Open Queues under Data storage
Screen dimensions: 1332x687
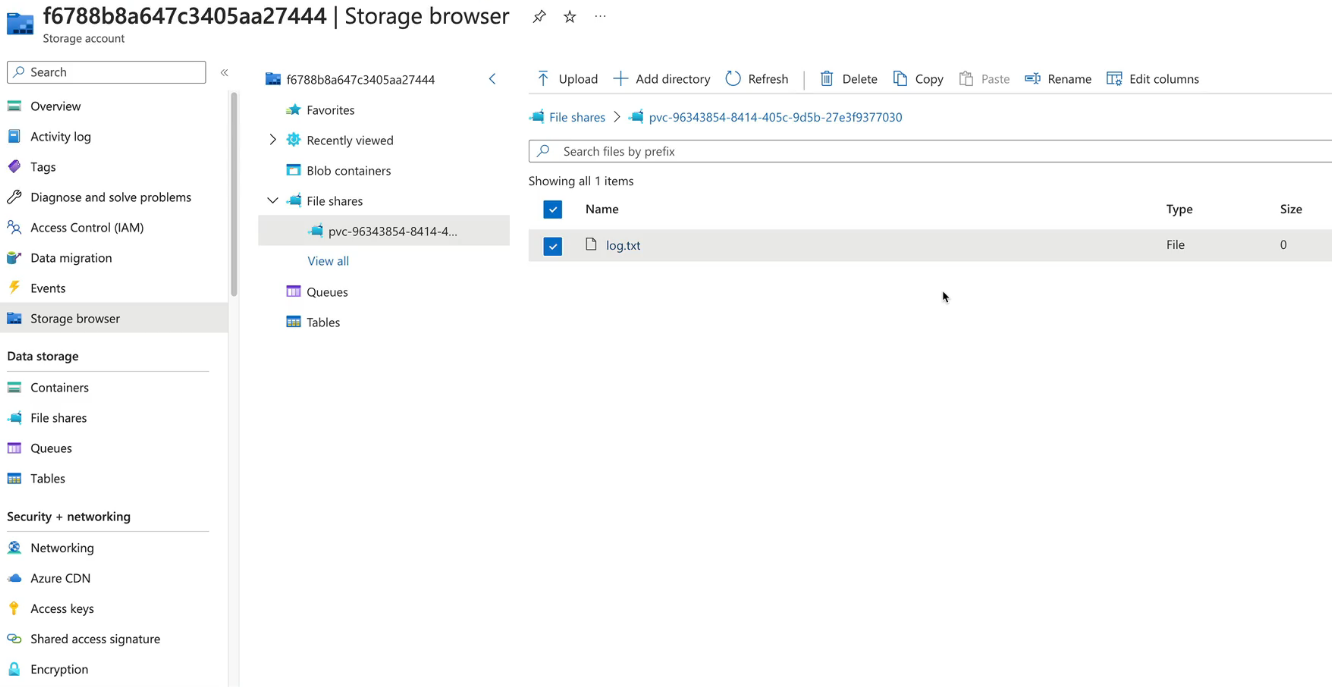51,448
